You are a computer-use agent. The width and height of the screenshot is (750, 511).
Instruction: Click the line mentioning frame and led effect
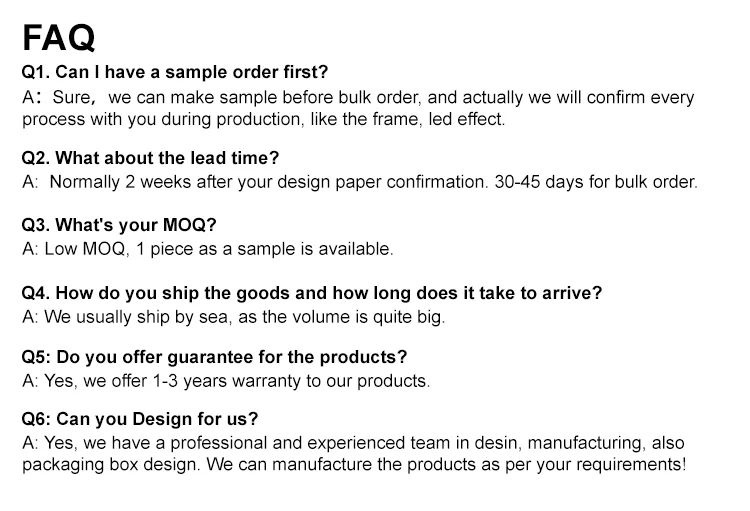[x=264, y=119]
